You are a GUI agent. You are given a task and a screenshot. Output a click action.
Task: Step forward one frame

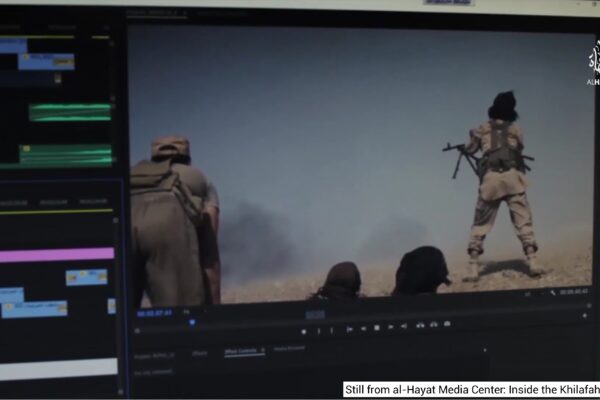[391, 327]
